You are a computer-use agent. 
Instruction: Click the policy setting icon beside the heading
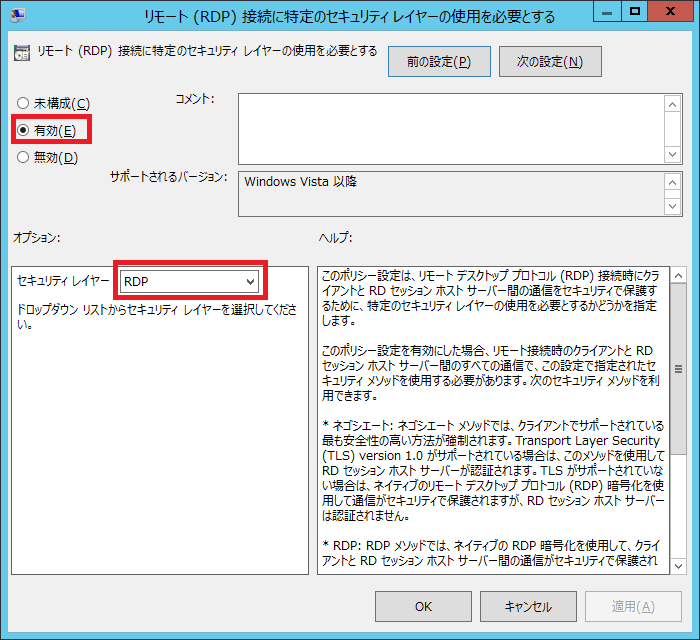[x=22, y=53]
